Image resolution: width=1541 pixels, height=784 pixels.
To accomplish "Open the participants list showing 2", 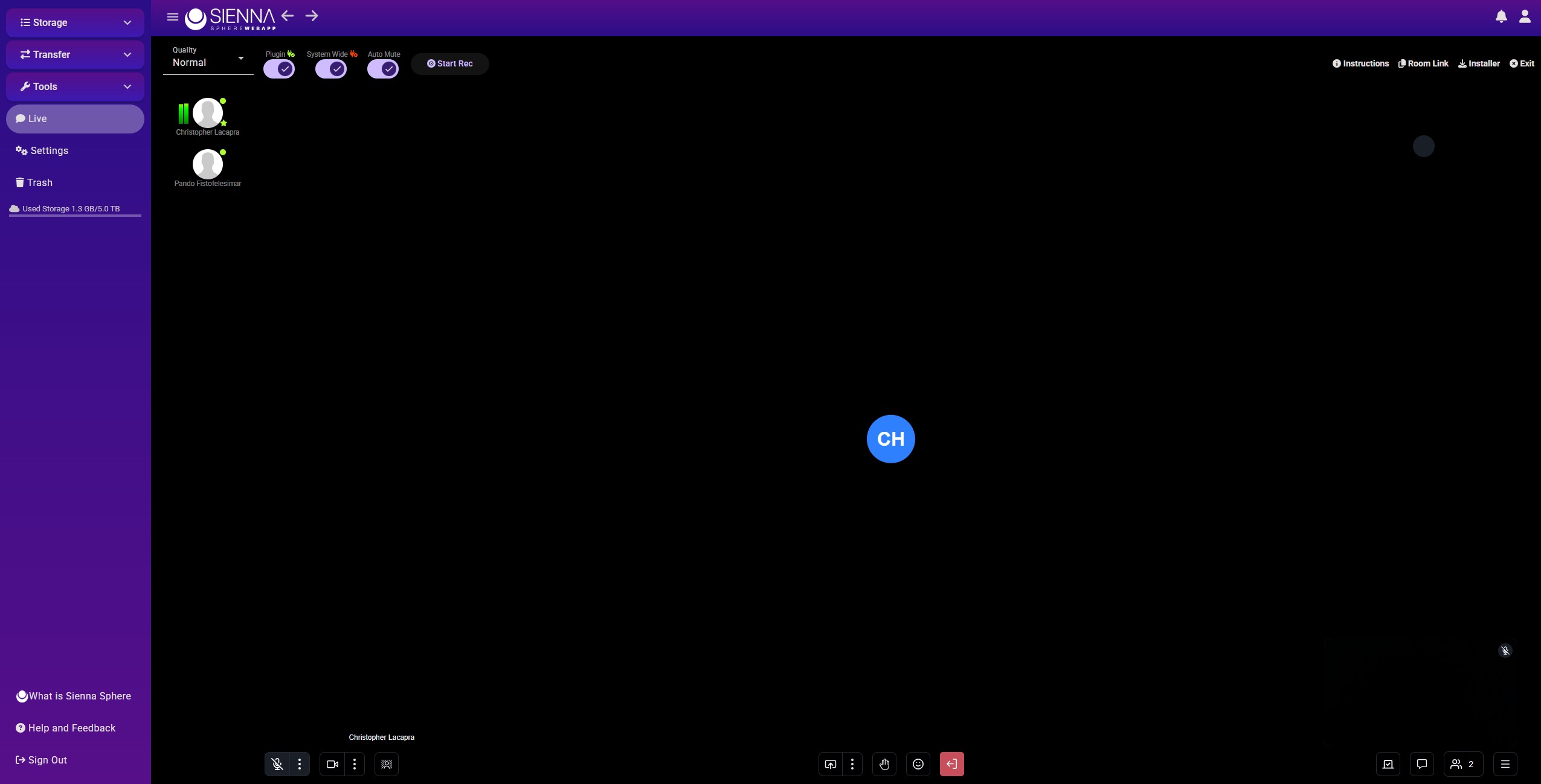I will point(1462,764).
